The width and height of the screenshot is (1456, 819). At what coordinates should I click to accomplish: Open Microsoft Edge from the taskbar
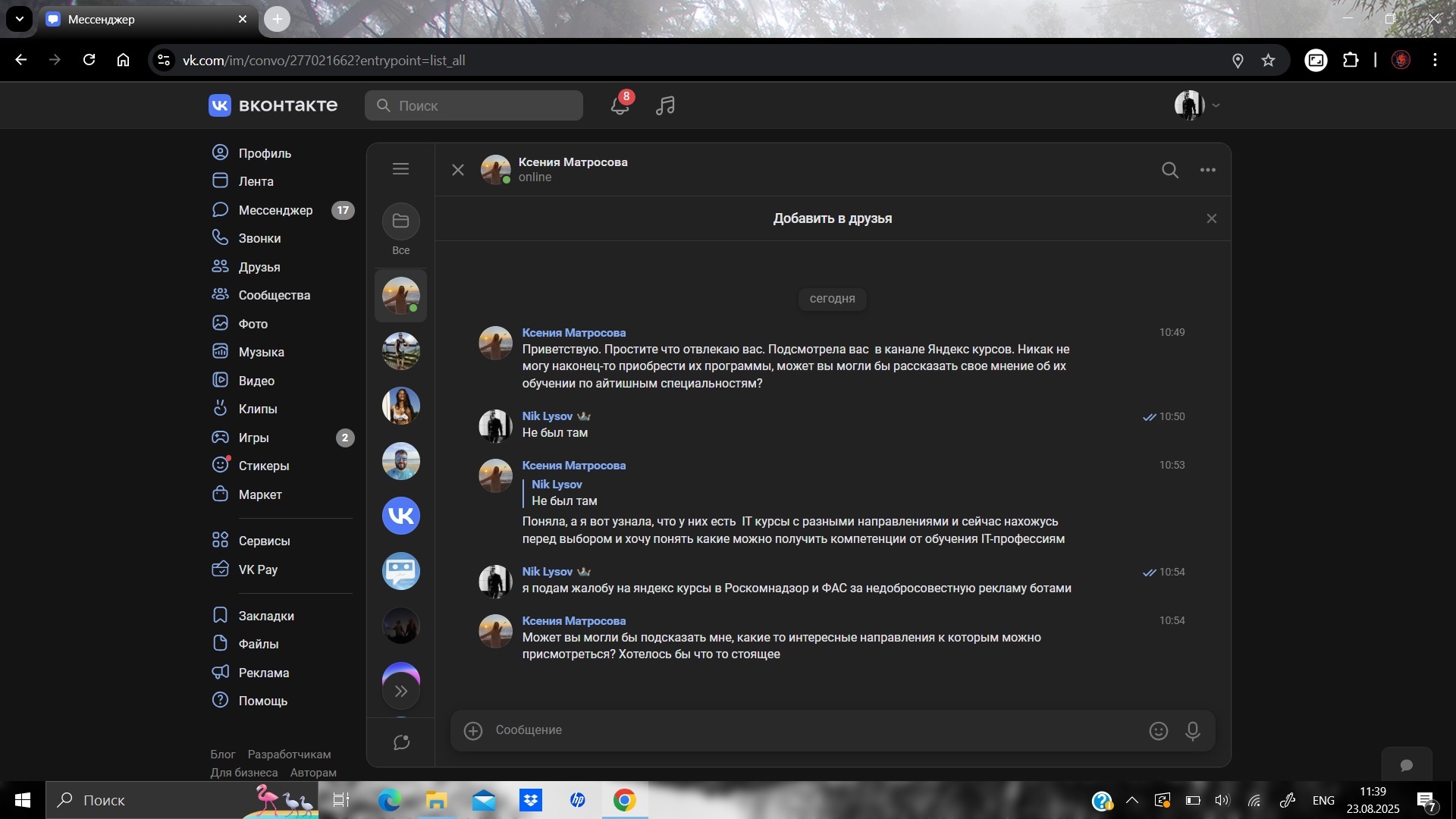[389, 800]
